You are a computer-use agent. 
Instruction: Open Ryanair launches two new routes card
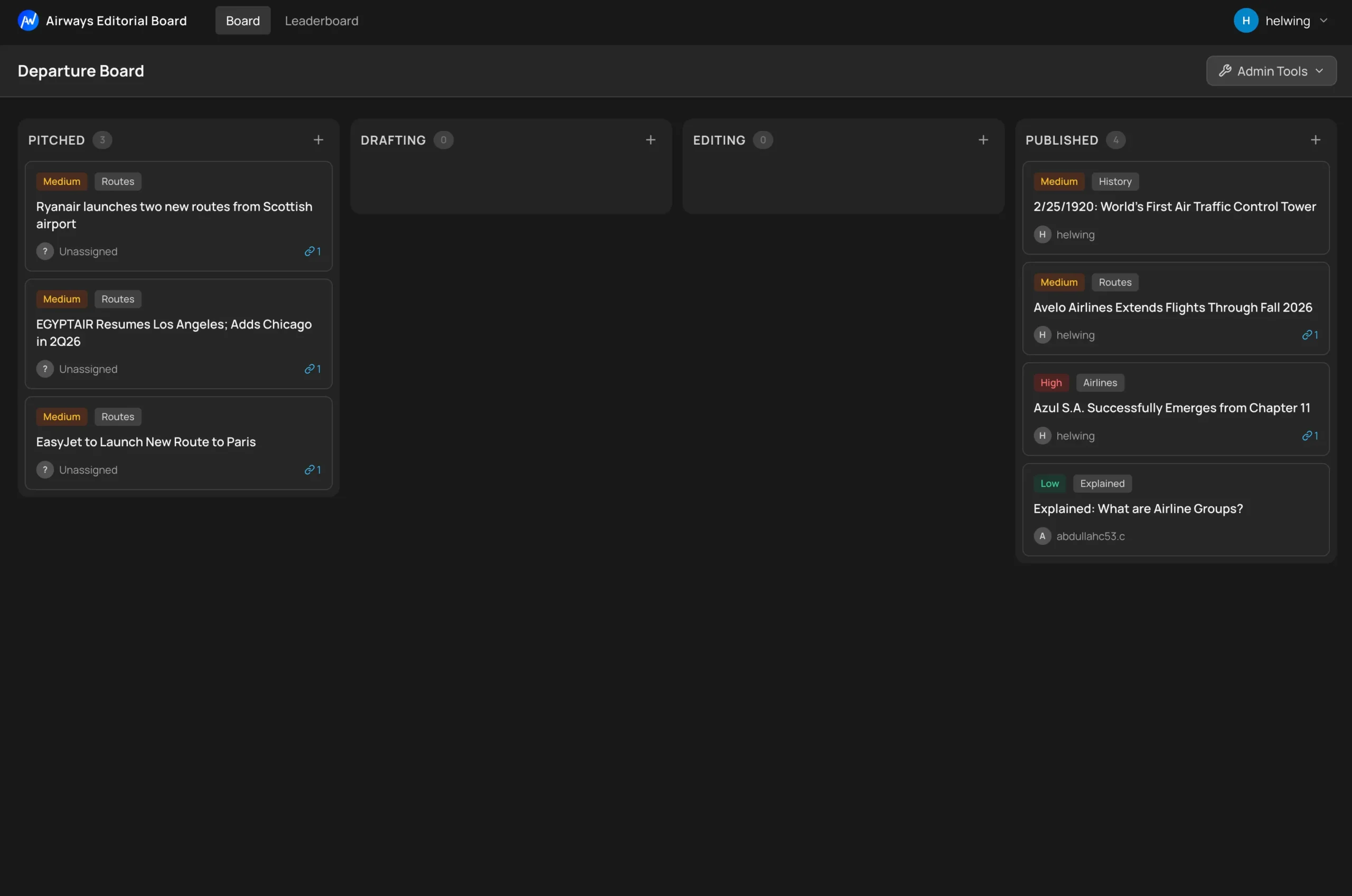tap(179, 216)
